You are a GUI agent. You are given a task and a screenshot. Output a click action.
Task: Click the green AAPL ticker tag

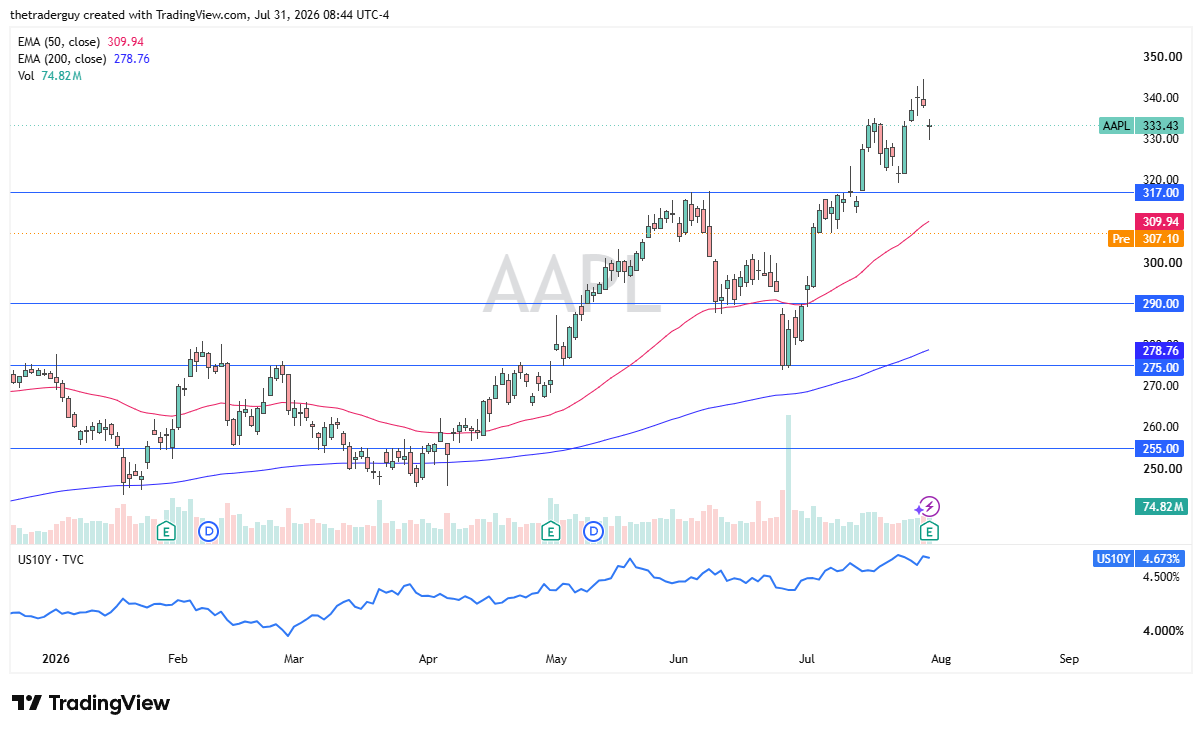click(x=1116, y=126)
